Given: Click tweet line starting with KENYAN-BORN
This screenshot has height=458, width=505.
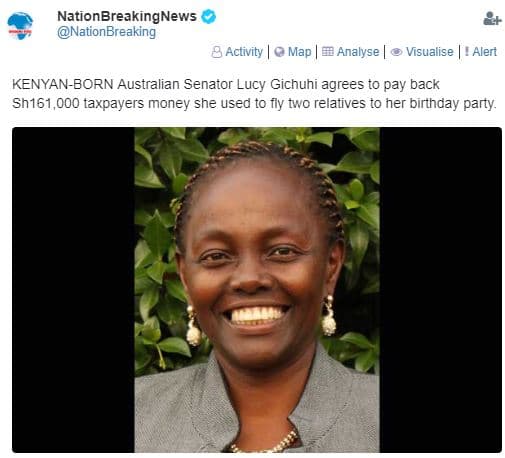Looking at the screenshot, I should pos(226,84).
